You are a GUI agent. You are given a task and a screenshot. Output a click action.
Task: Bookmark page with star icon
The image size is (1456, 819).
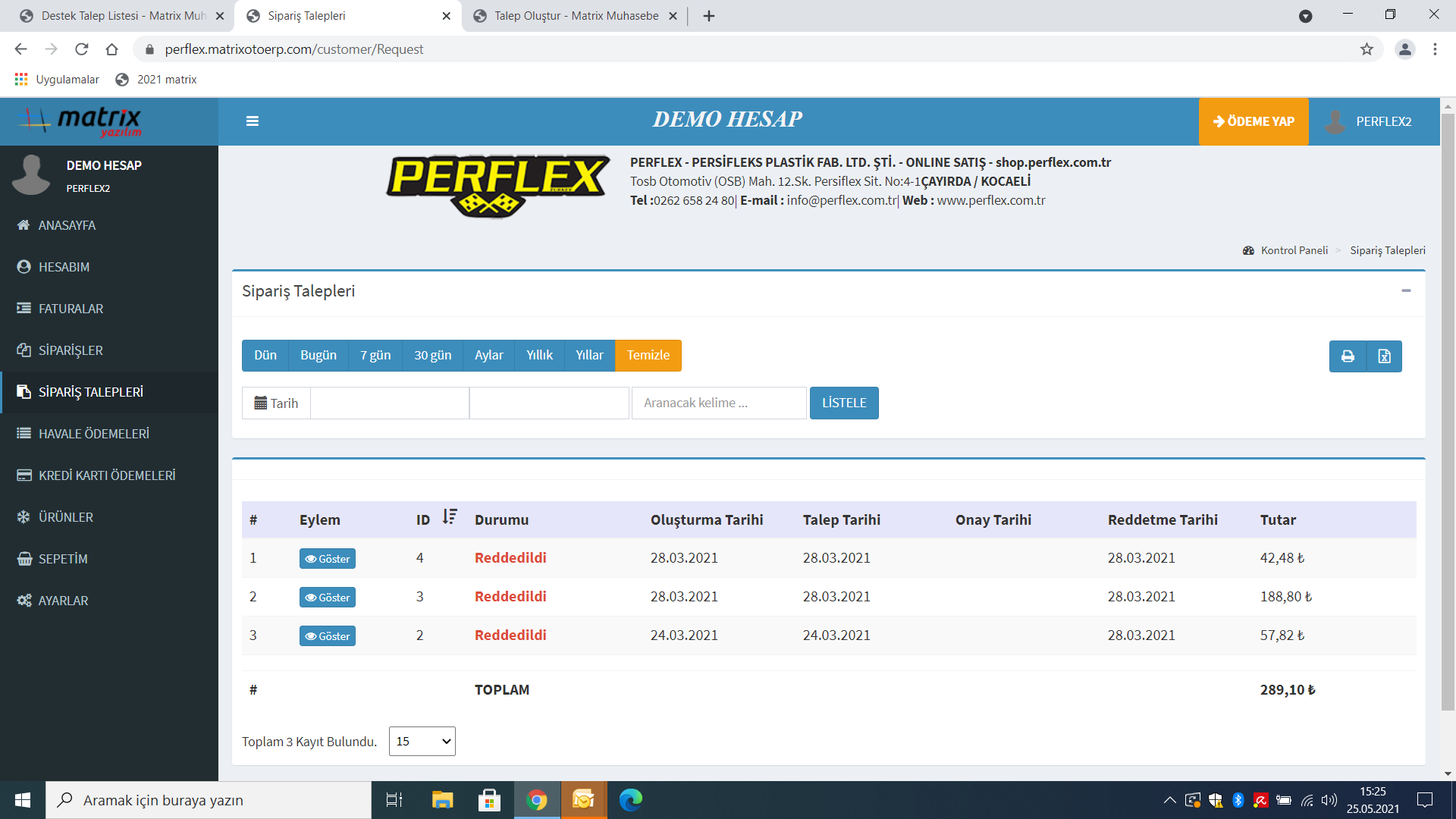click(1367, 49)
